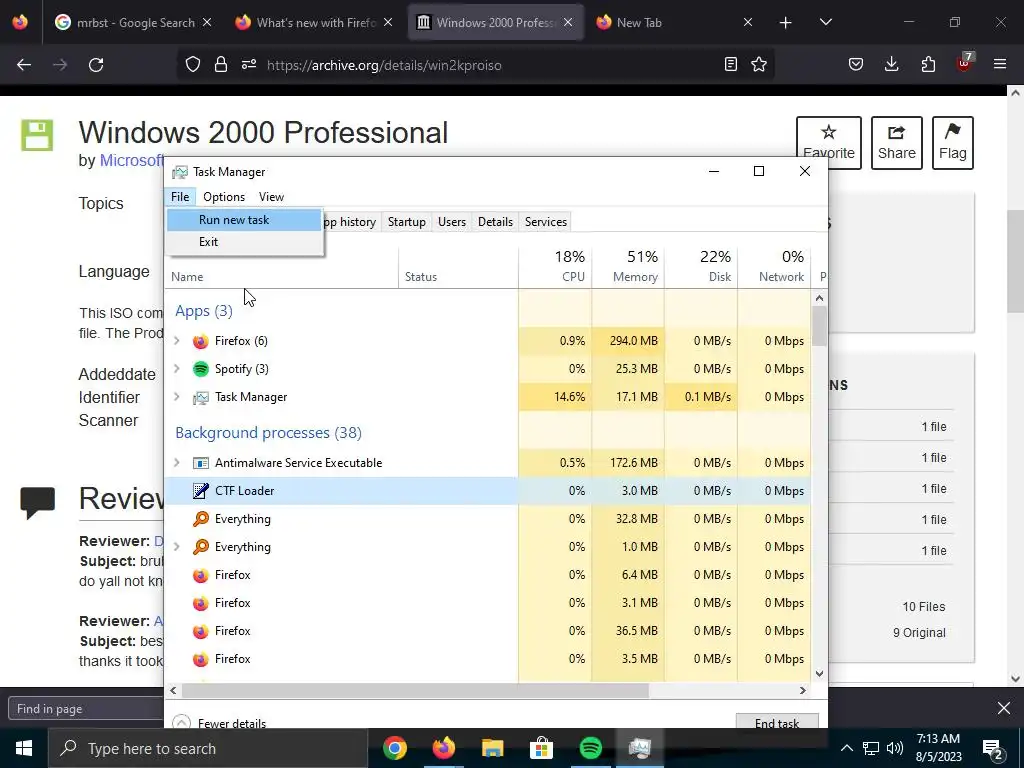Reload the archive.org page
The width and height of the screenshot is (1024, 768).
[x=96, y=65]
